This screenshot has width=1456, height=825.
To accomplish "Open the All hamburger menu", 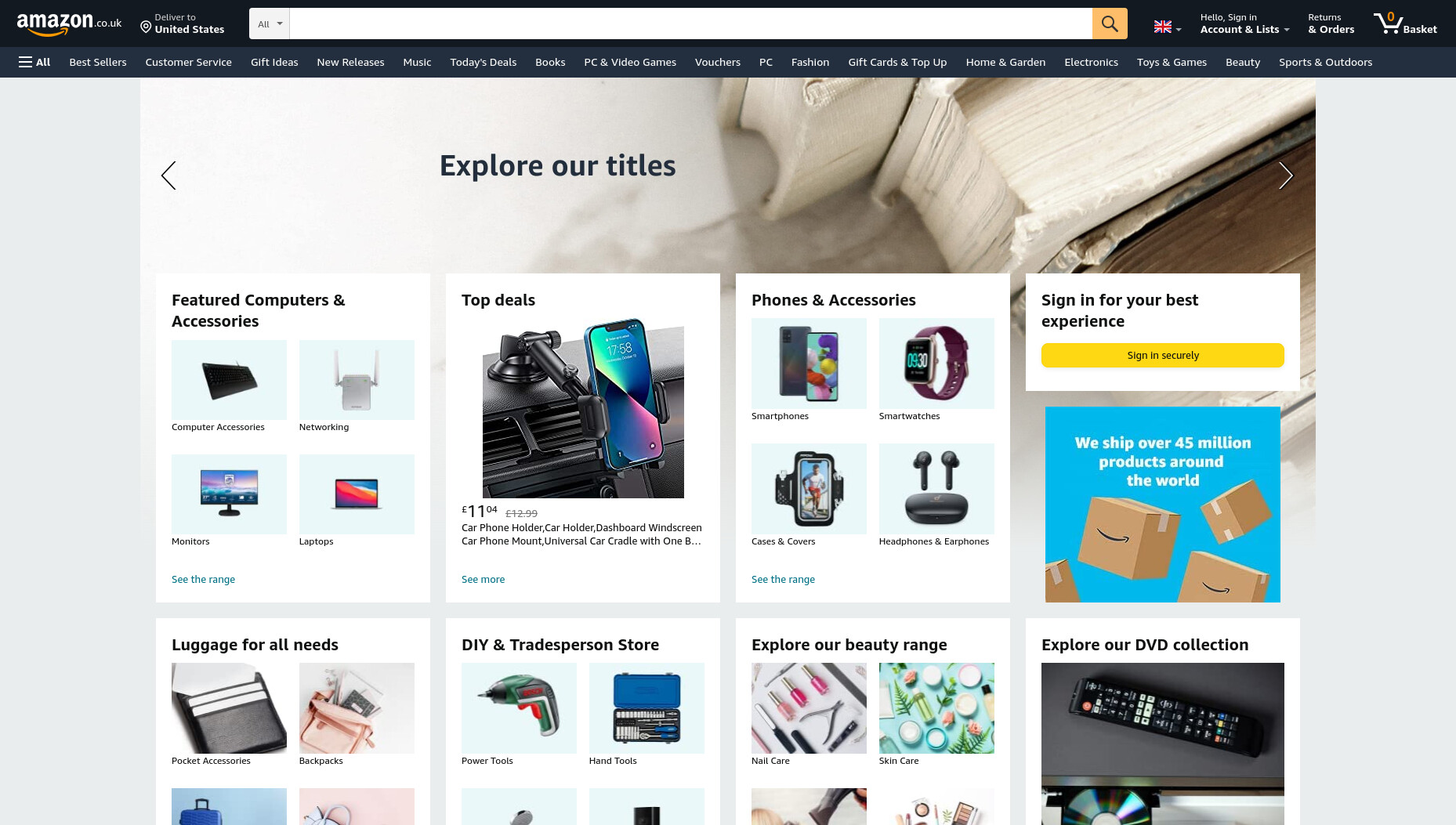I will click(x=34, y=62).
